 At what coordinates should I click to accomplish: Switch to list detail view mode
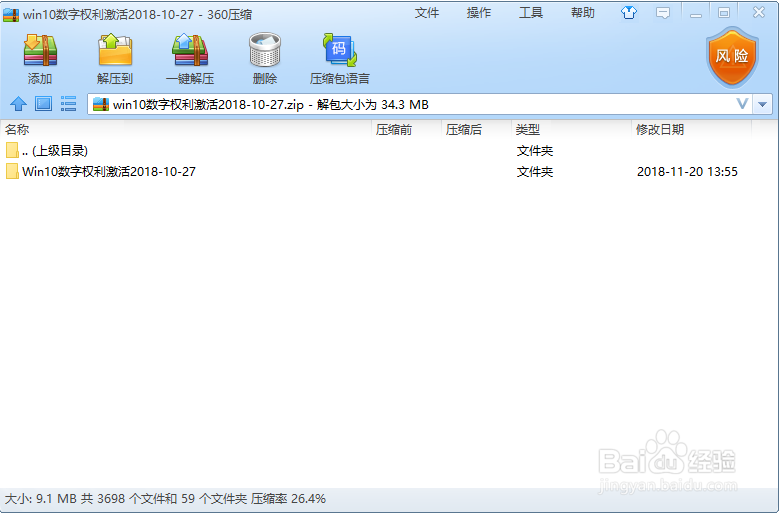coord(68,104)
